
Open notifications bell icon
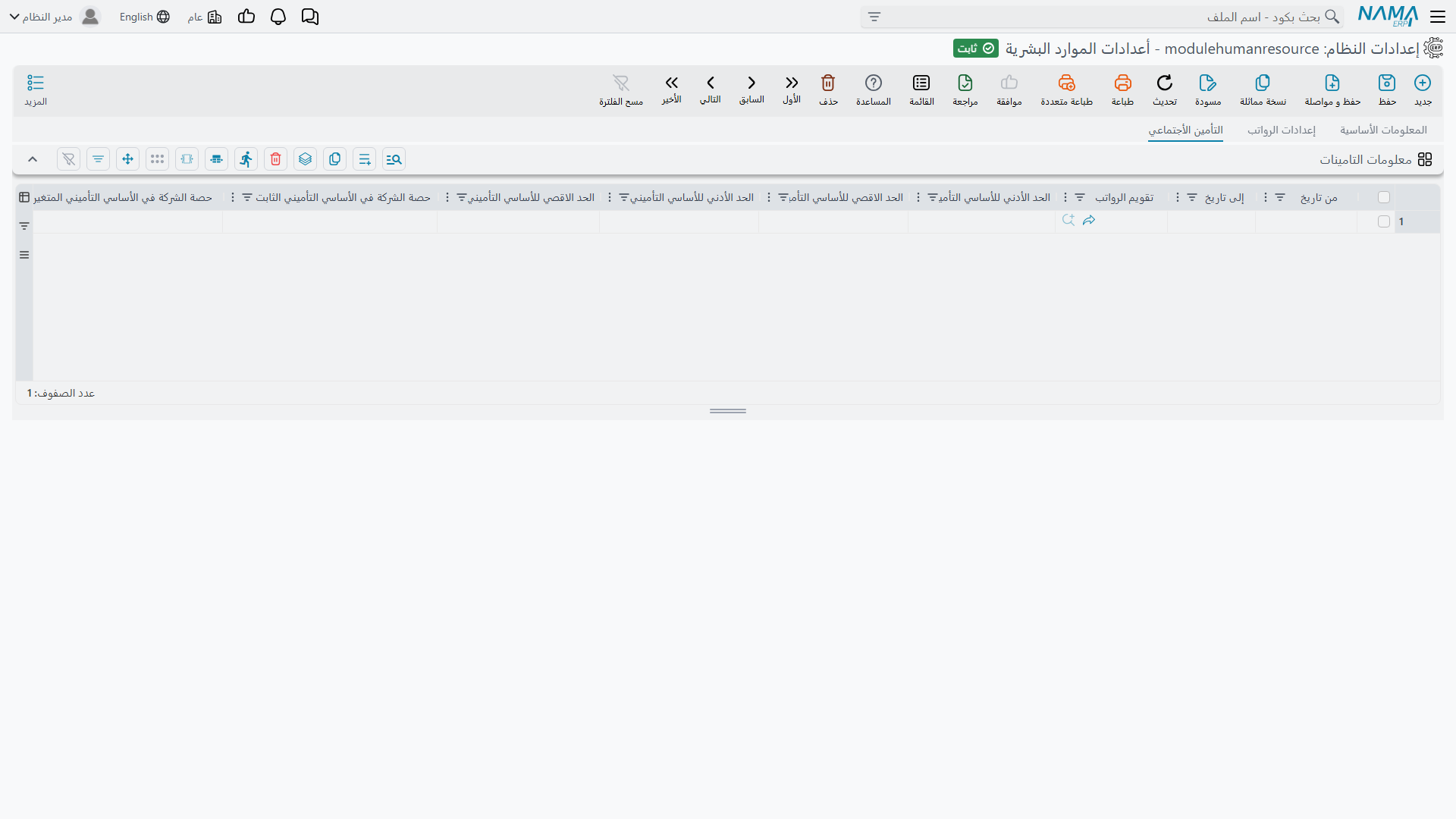(x=278, y=17)
